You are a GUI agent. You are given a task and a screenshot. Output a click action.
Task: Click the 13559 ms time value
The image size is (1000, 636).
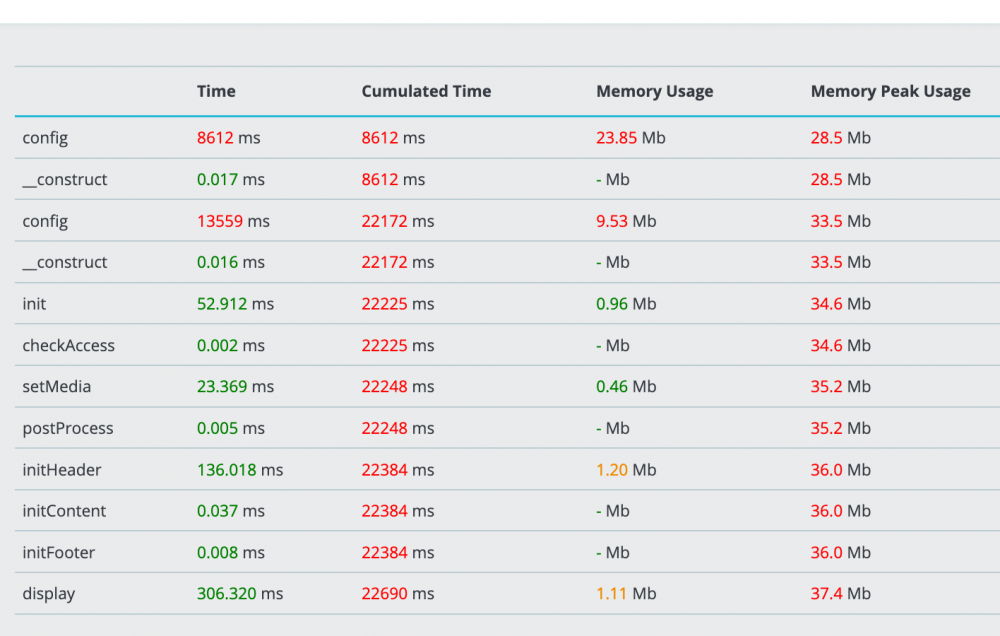pos(233,221)
